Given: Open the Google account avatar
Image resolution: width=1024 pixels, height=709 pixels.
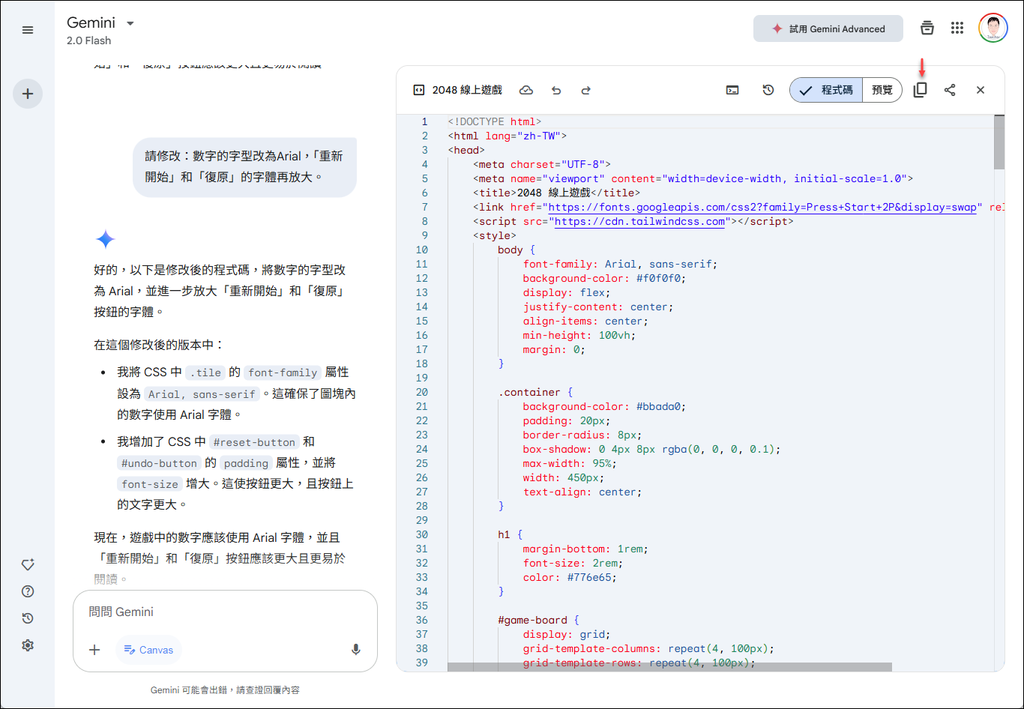Looking at the screenshot, I should tap(993, 28).
